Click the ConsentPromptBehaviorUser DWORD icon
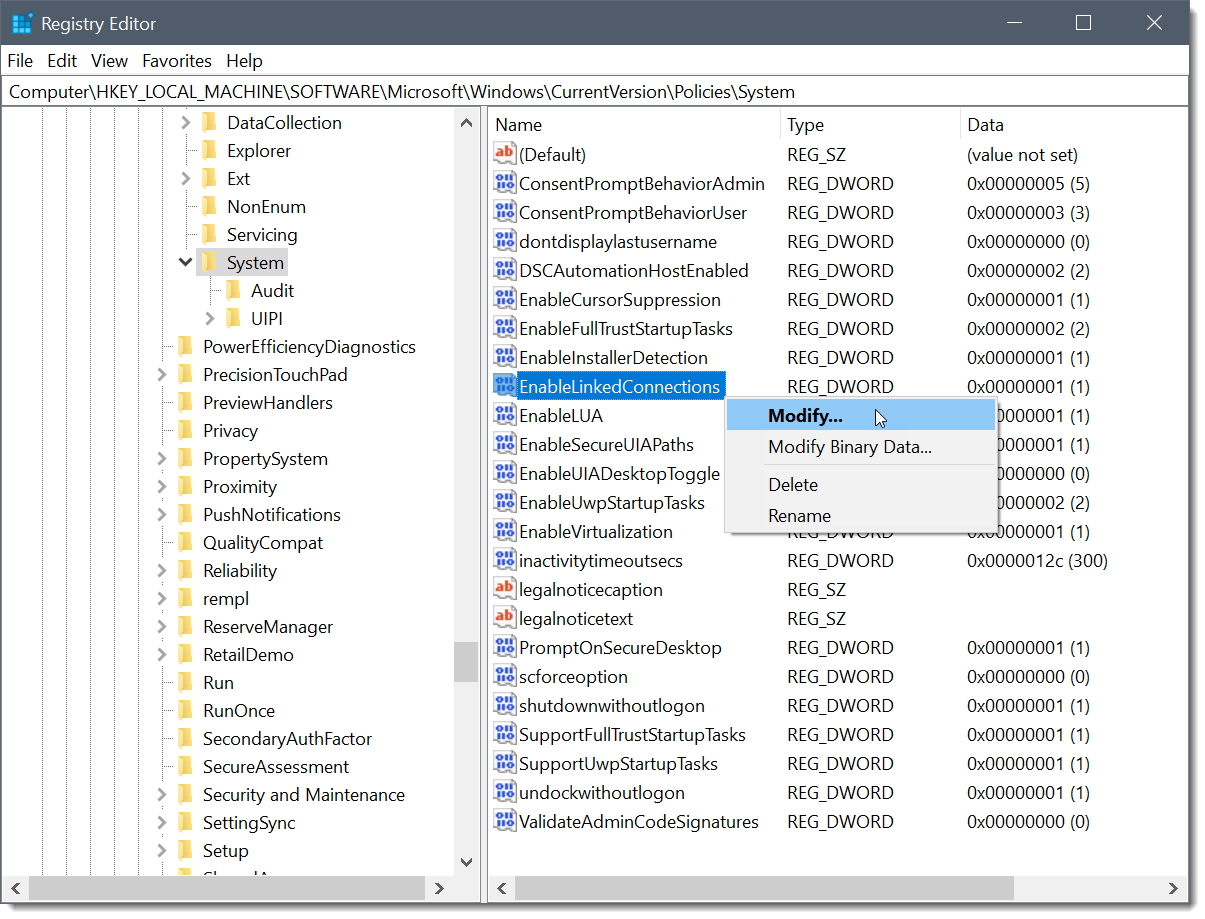1205x919 pixels. coord(505,212)
